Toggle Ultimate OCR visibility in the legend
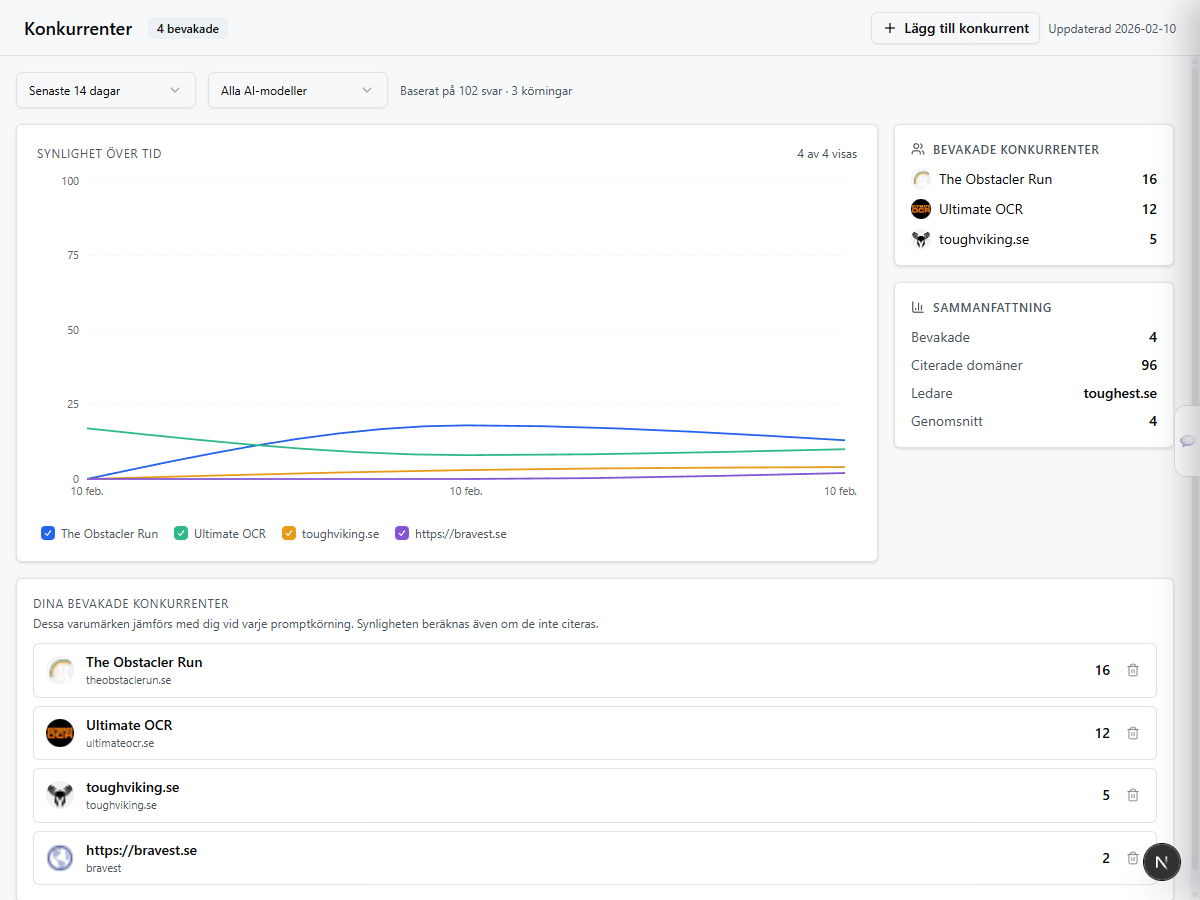This screenshot has height=900, width=1200. coord(180,533)
